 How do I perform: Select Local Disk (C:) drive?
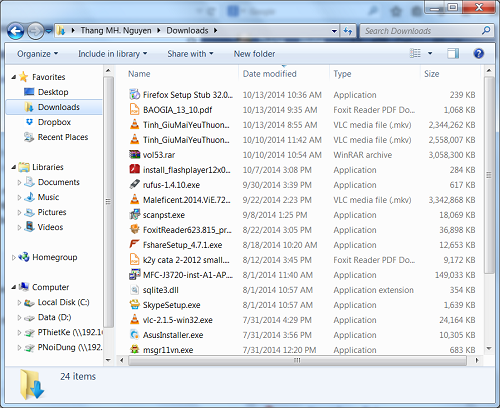pos(63,302)
